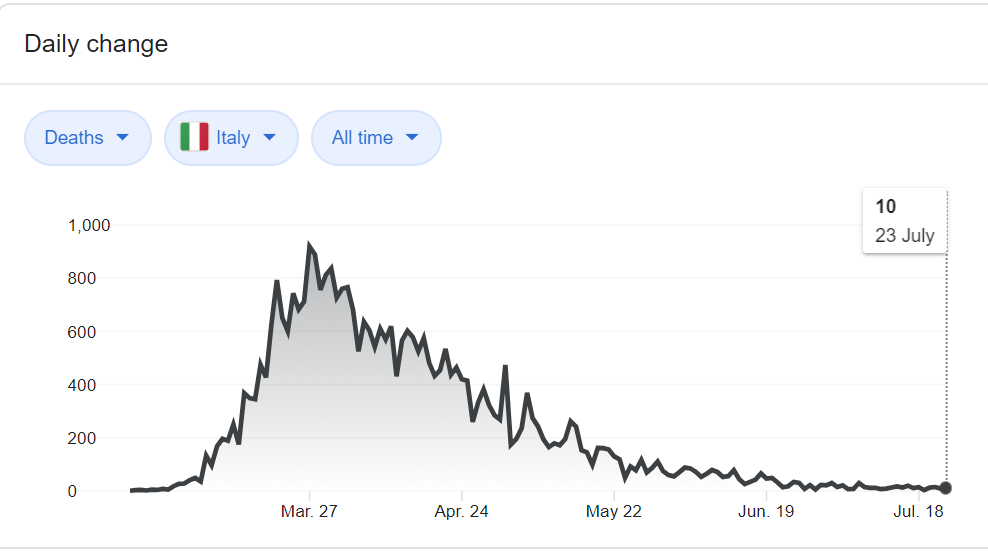Viewport: 988px width, 551px height.
Task: Expand the Italy country selector
Action: pos(231,138)
